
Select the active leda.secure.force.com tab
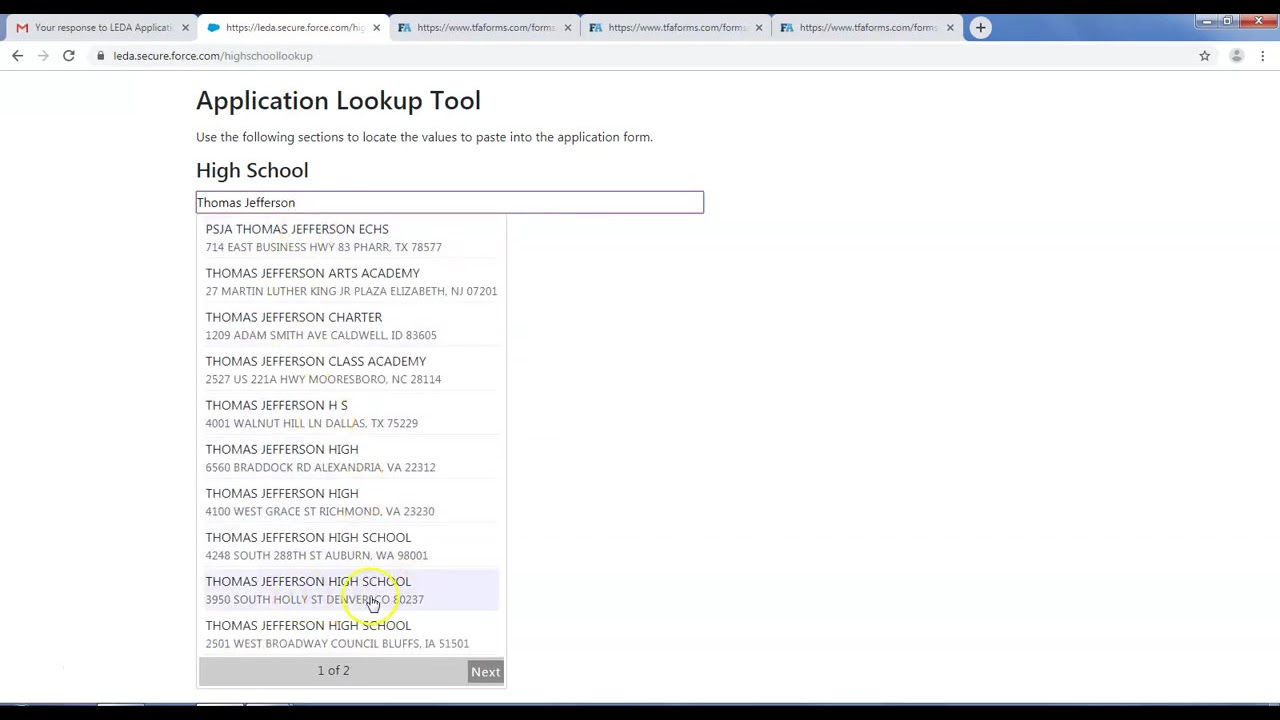(x=292, y=28)
